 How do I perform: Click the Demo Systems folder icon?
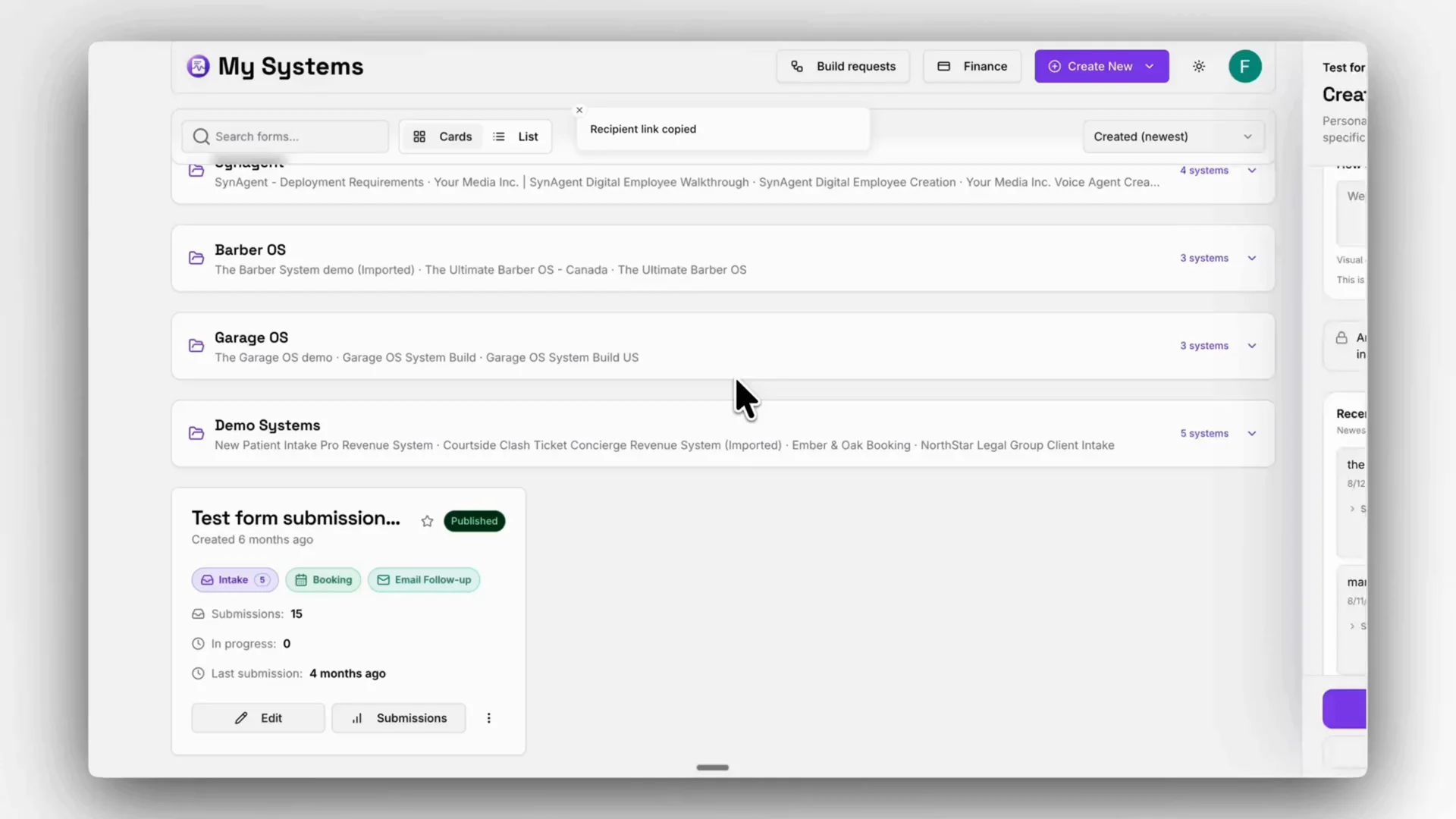(196, 433)
